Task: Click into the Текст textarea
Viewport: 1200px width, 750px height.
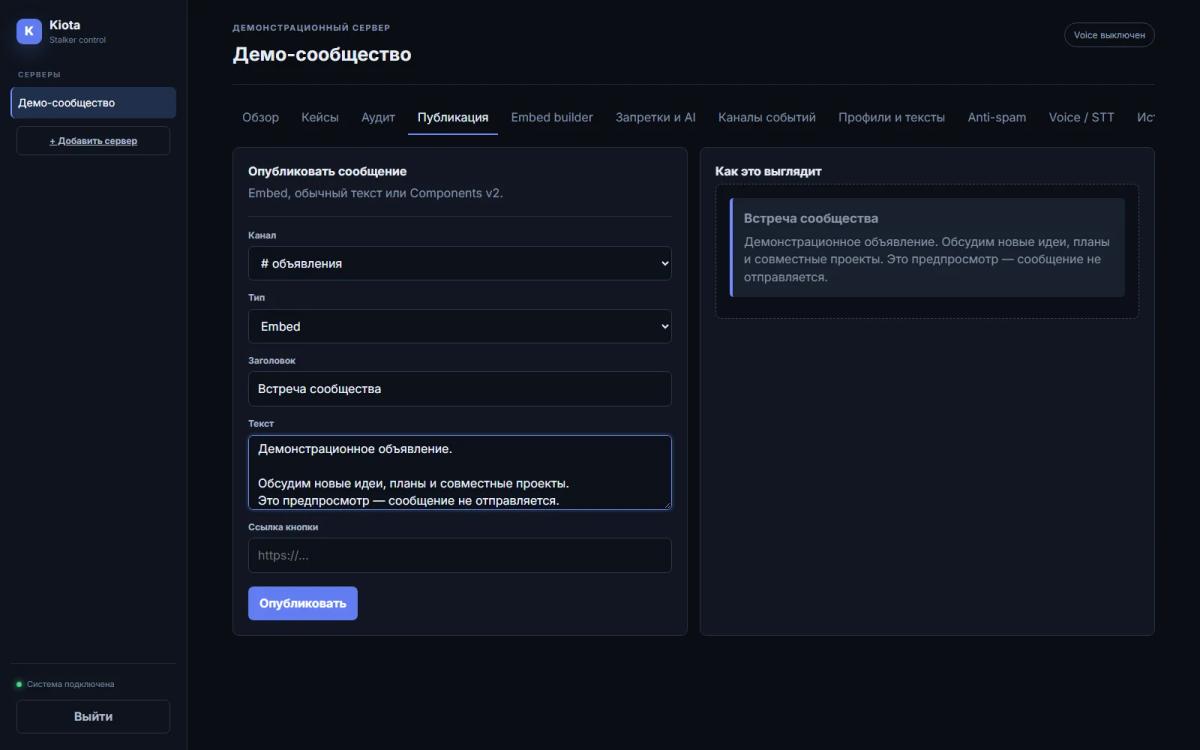Action: 460,472
